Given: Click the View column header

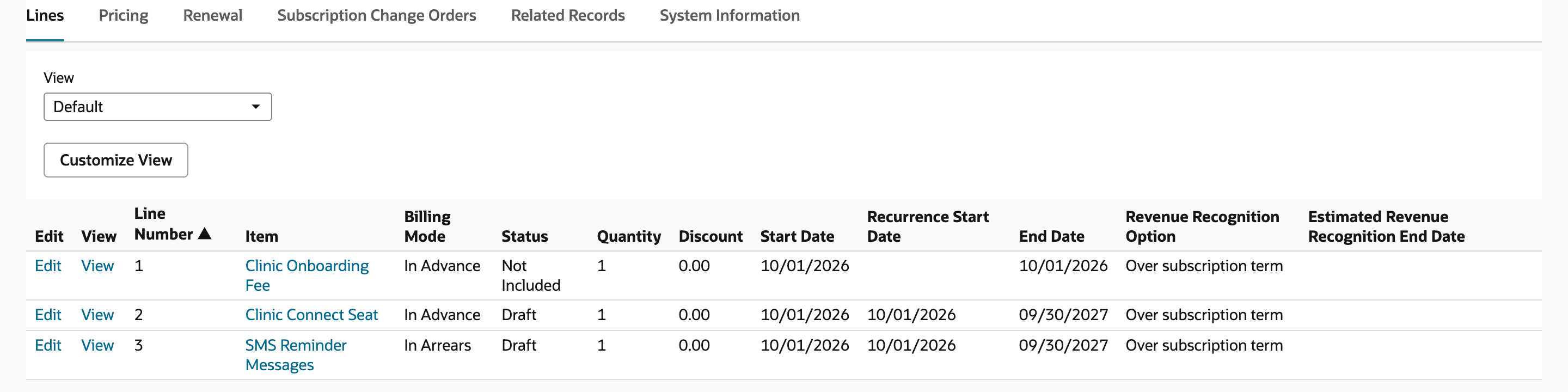Looking at the screenshot, I should [99, 236].
